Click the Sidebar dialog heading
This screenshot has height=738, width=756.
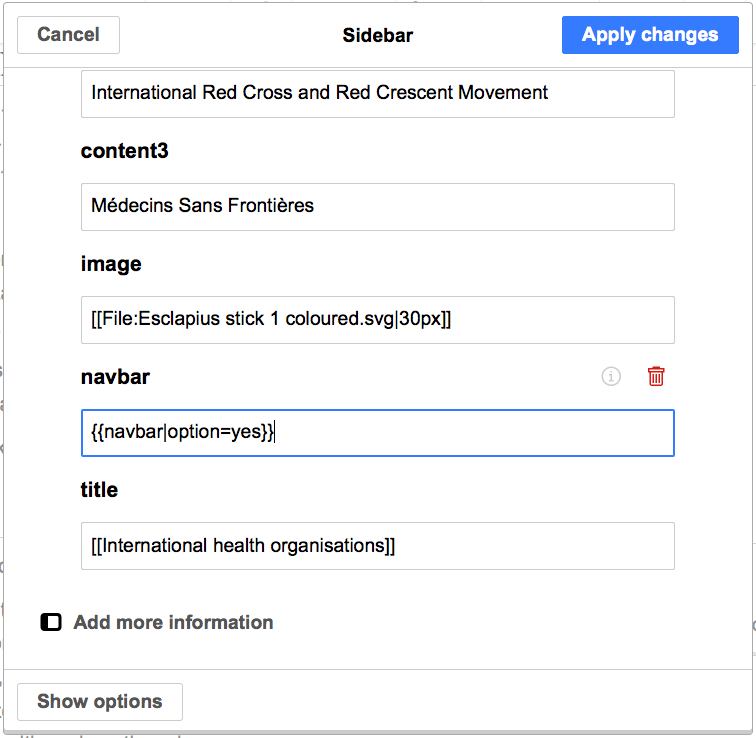tap(378, 35)
